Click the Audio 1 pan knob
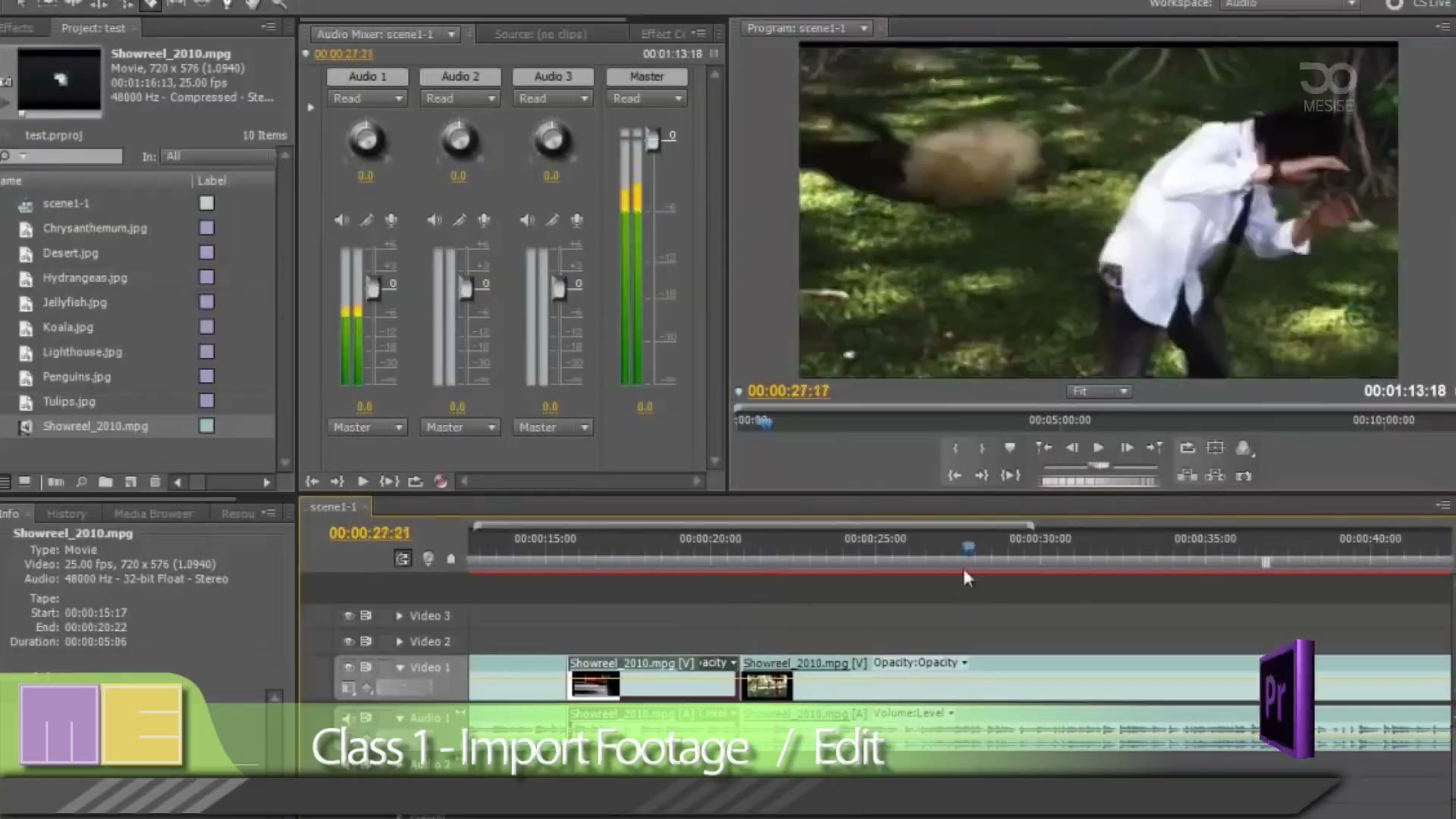 pos(366,140)
